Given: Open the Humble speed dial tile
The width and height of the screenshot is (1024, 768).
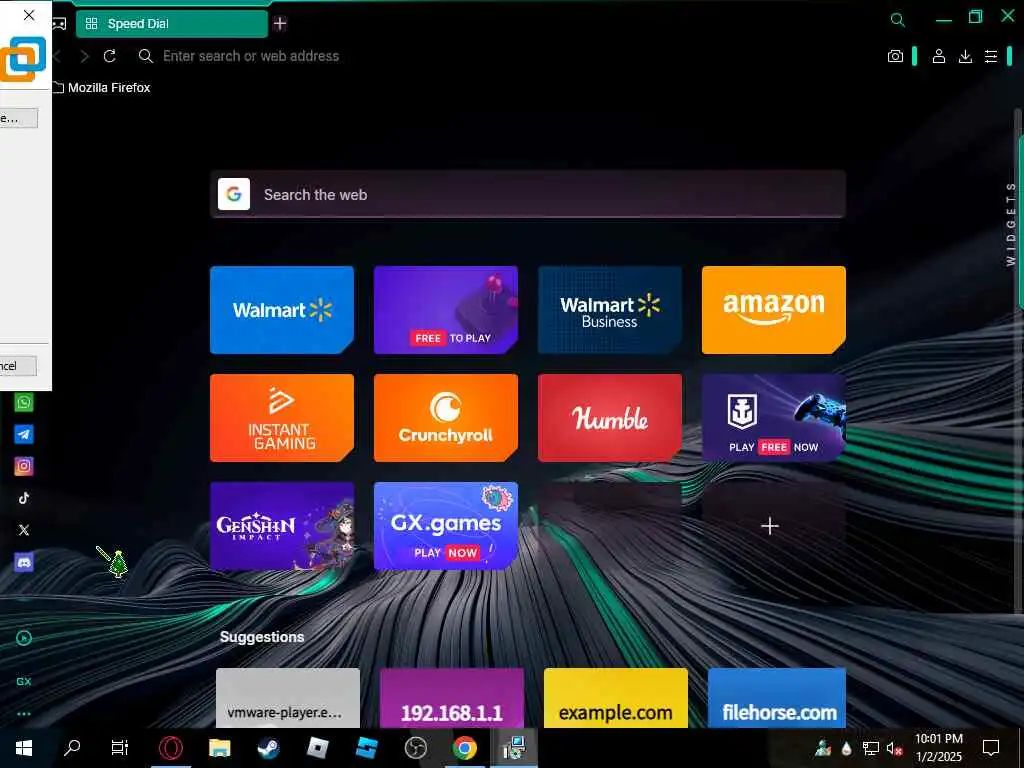Looking at the screenshot, I should click(x=609, y=418).
